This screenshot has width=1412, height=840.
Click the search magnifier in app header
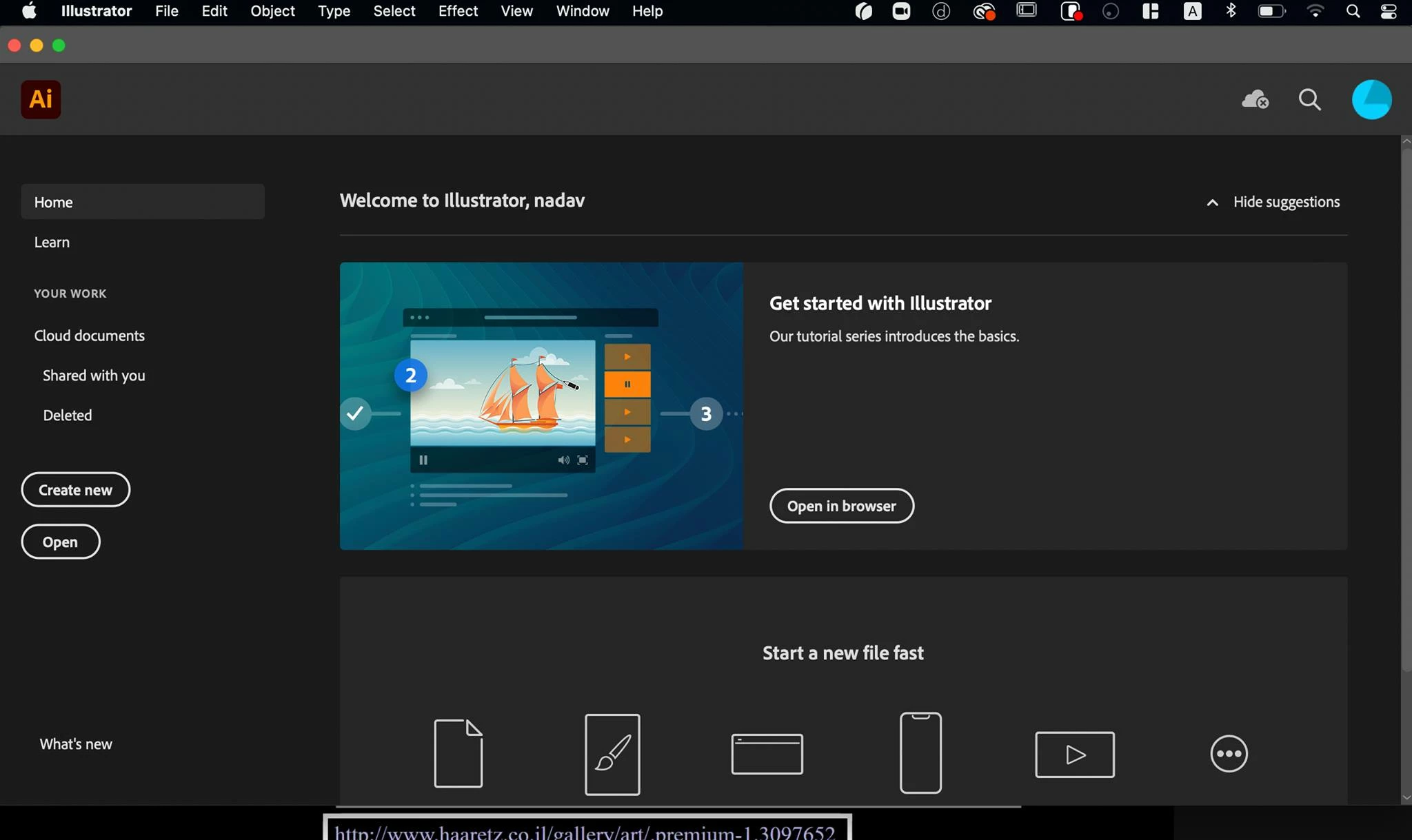[x=1309, y=100]
